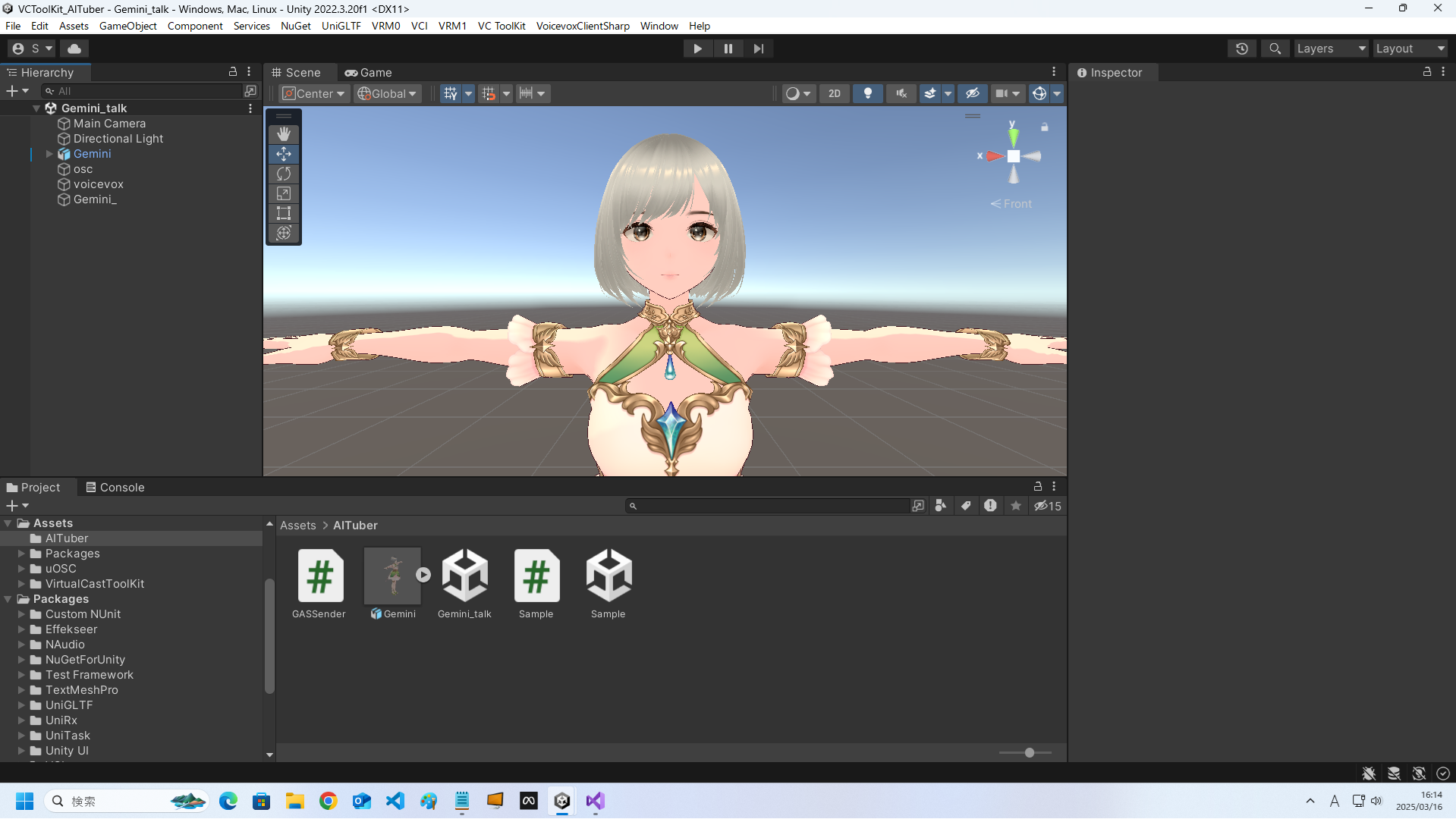
Task: Open the Layers dropdown
Action: point(1332,49)
